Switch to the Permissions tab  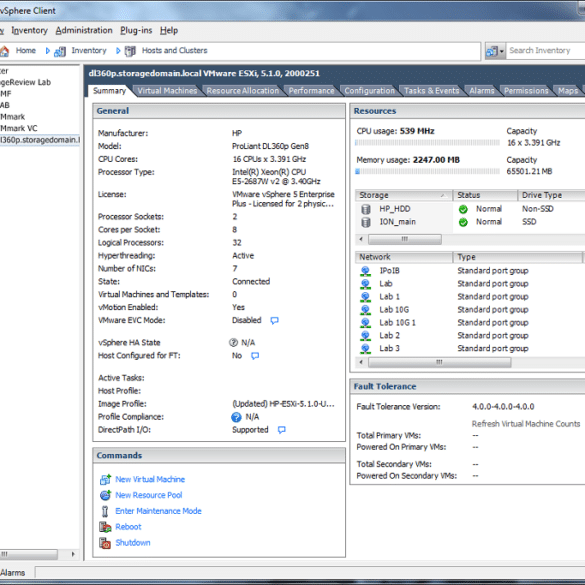click(x=526, y=91)
